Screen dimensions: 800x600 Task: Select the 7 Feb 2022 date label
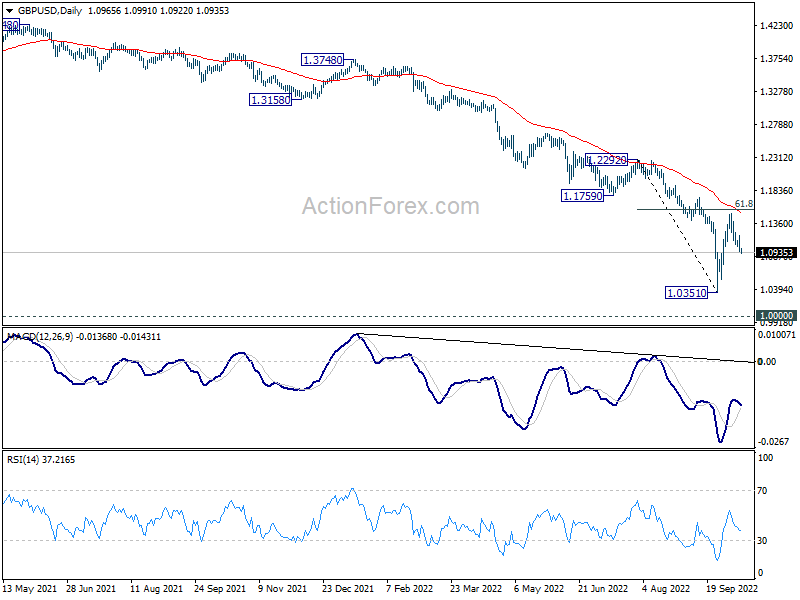[410, 589]
